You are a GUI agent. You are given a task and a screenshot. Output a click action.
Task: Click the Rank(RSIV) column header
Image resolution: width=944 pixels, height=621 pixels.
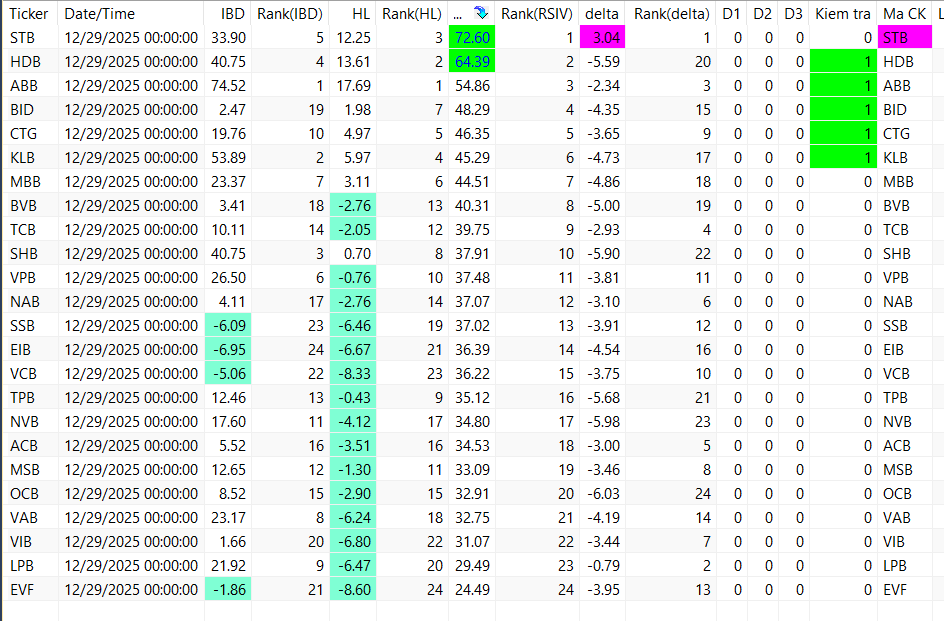[537, 13]
